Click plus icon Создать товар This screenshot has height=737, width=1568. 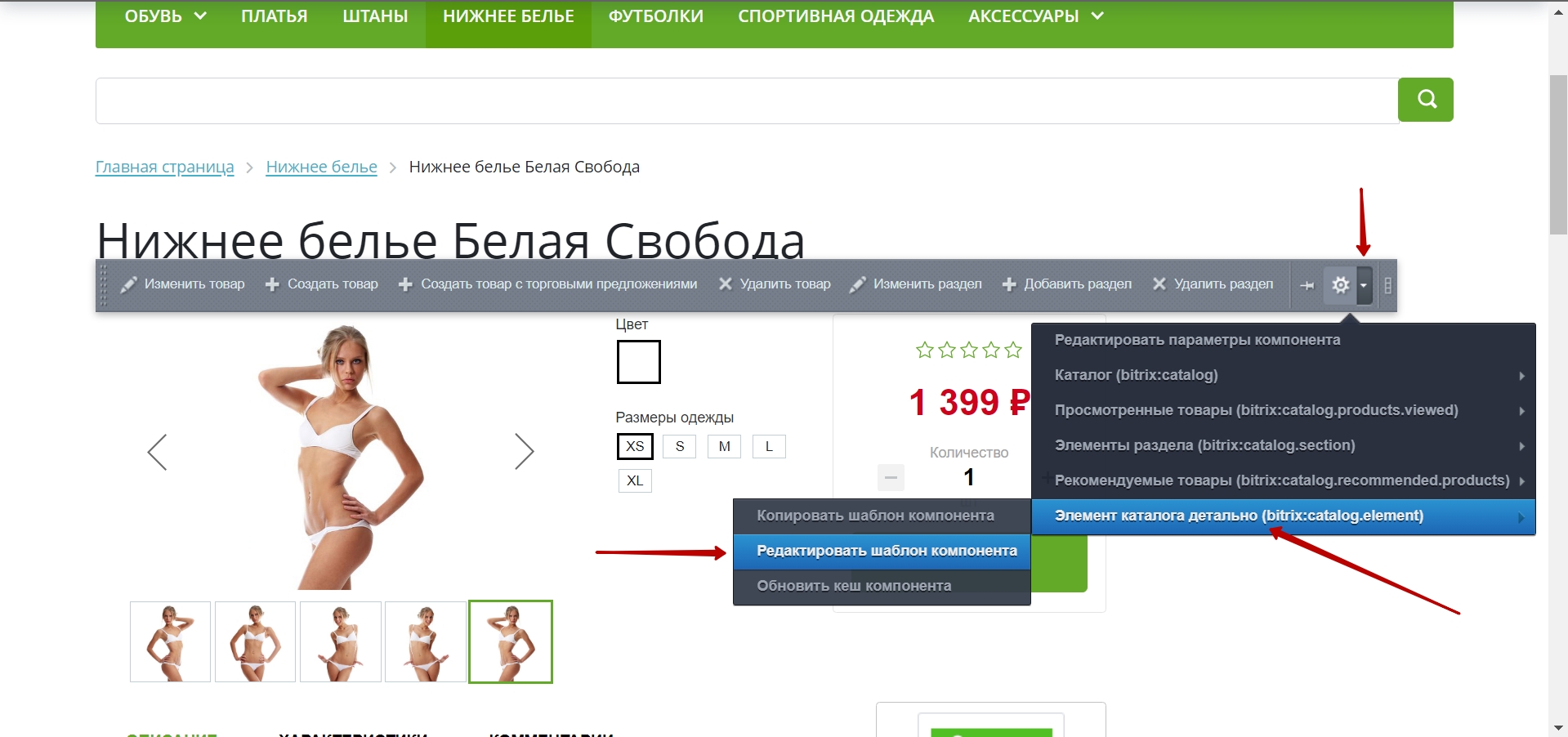click(272, 284)
